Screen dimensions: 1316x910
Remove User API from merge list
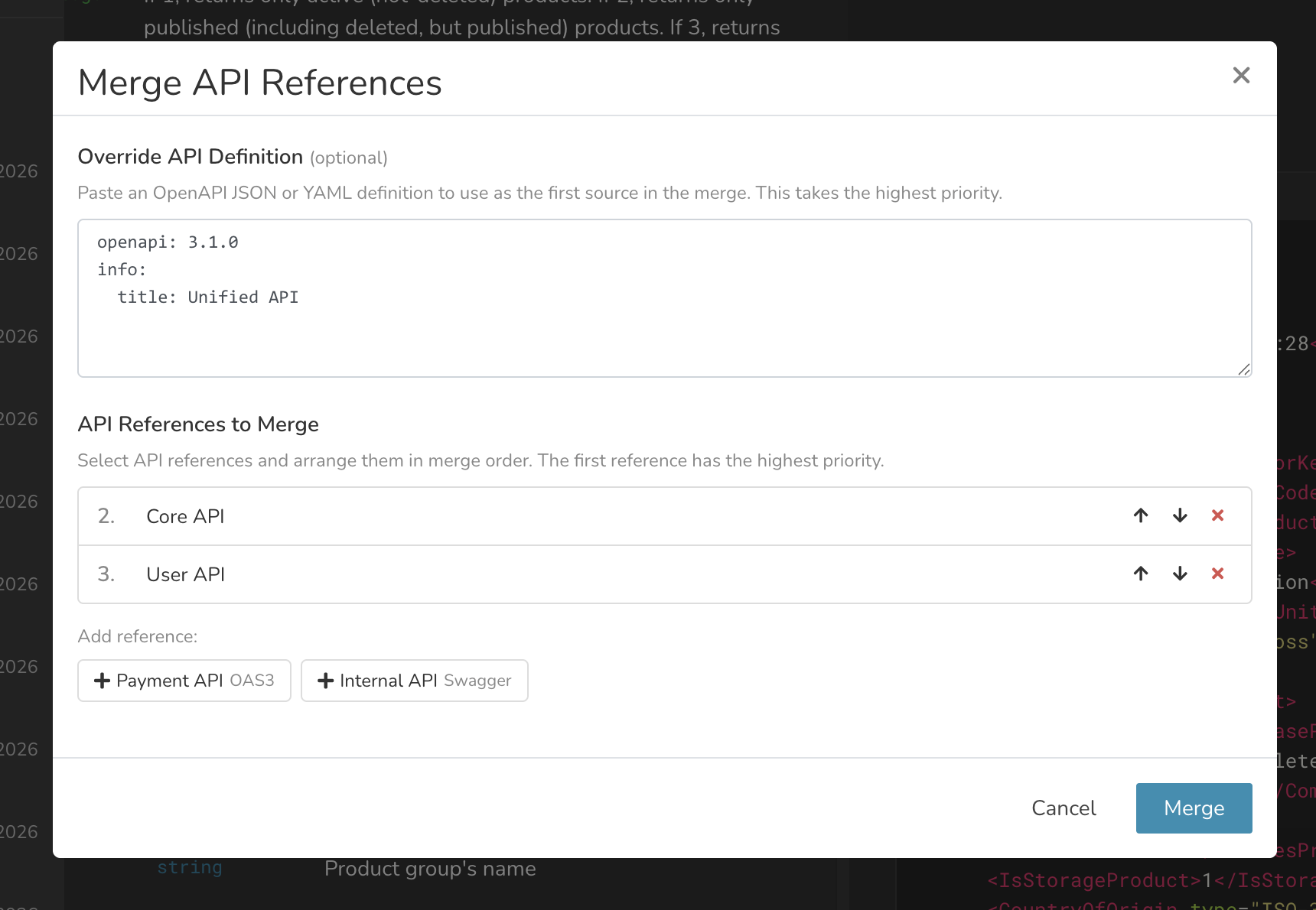1218,574
